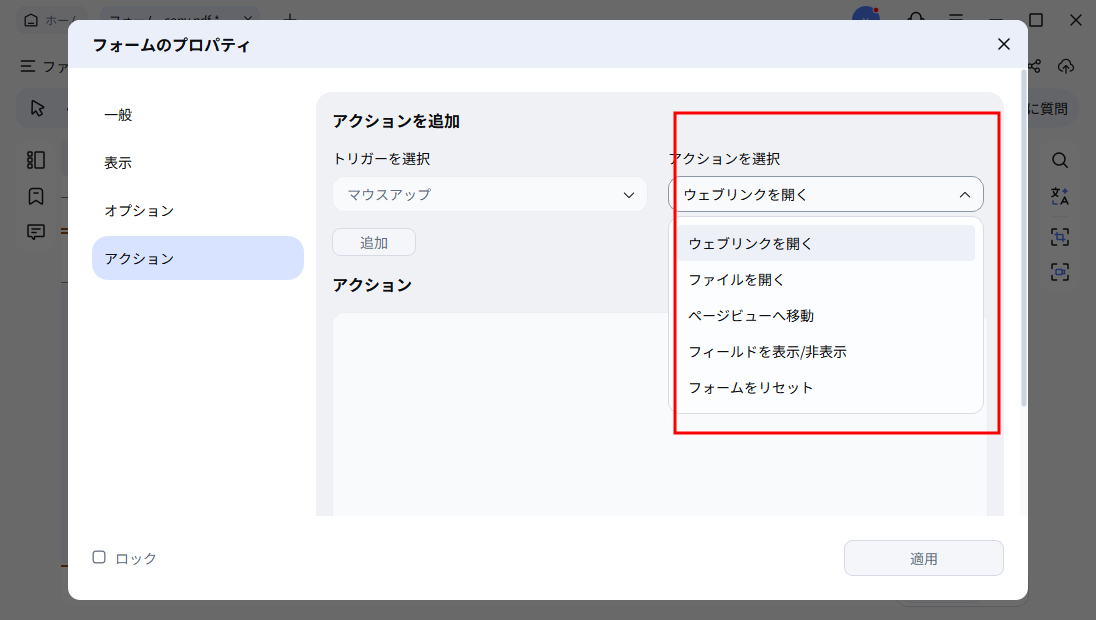Open the AI translate tool
This screenshot has height=620, width=1096.
point(1059,197)
